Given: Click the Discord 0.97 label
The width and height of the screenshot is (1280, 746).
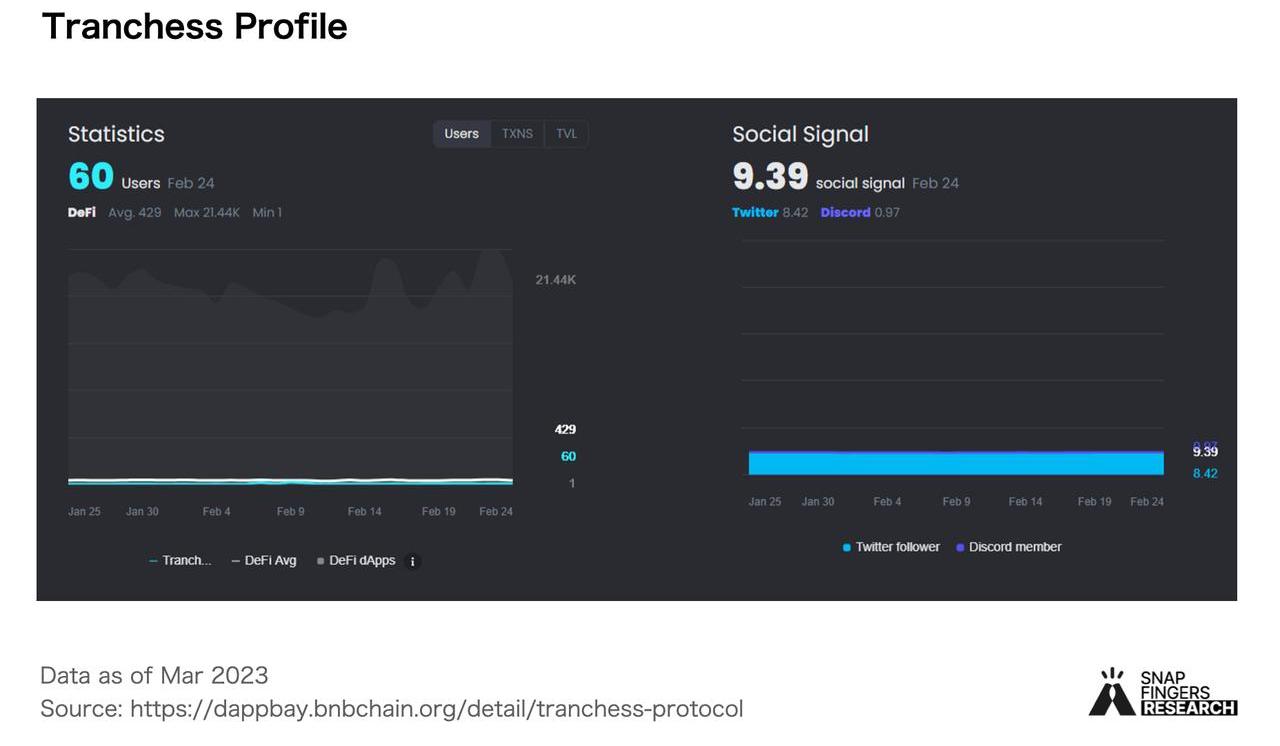Looking at the screenshot, I should tap(859, 213).
